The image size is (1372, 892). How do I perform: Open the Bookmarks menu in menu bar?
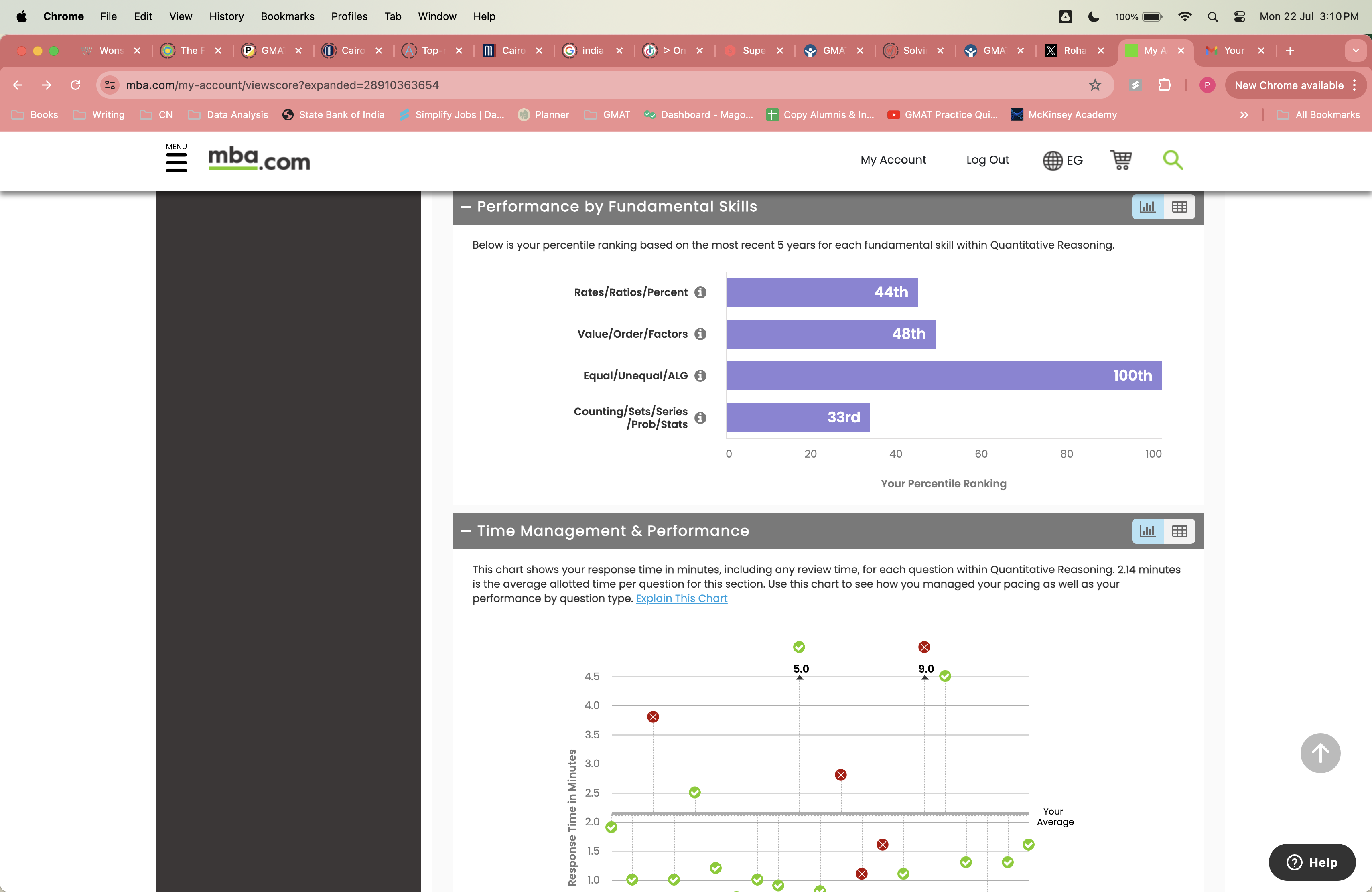point(287,16)
